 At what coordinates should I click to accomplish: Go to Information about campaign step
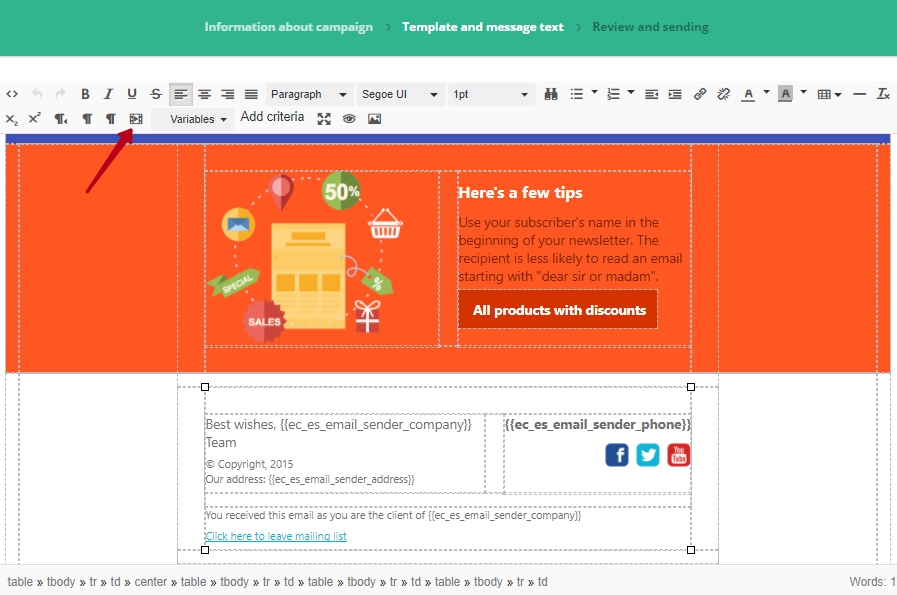(x=288, y=27)
